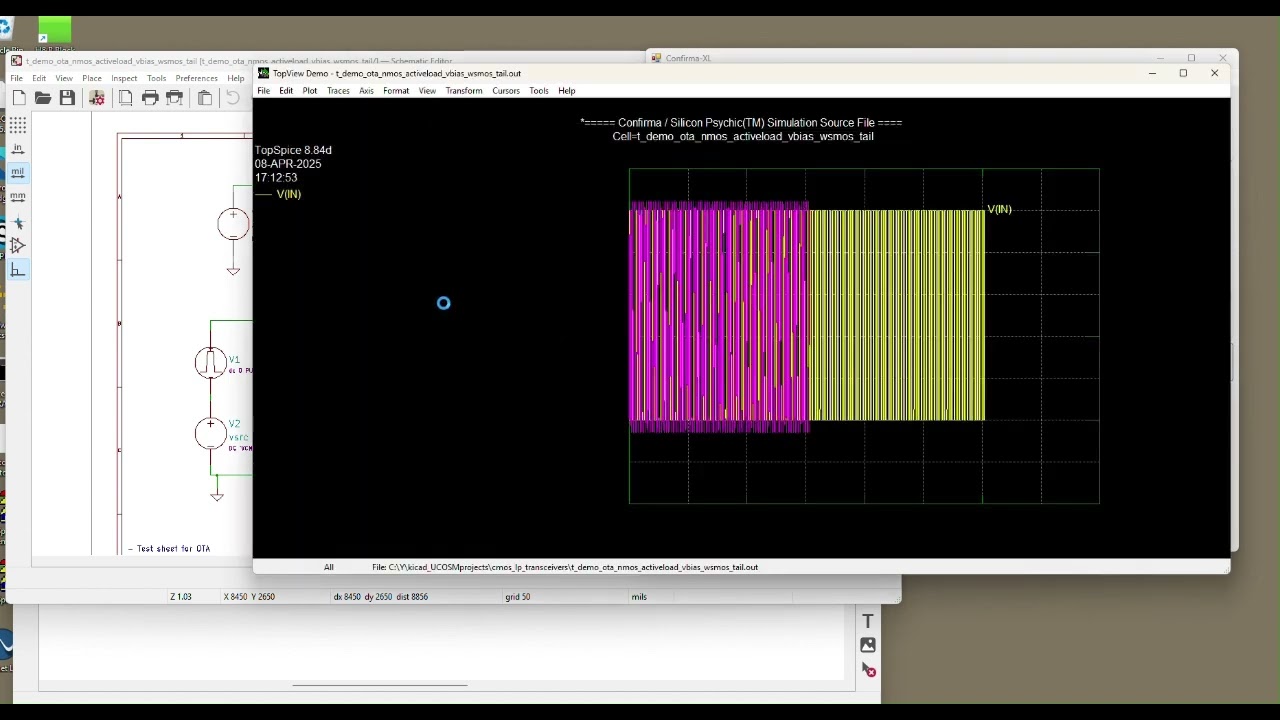Screen dimensions: 1280x720
Task: Open Transform menu in TopView
Action: coord(464,91)
